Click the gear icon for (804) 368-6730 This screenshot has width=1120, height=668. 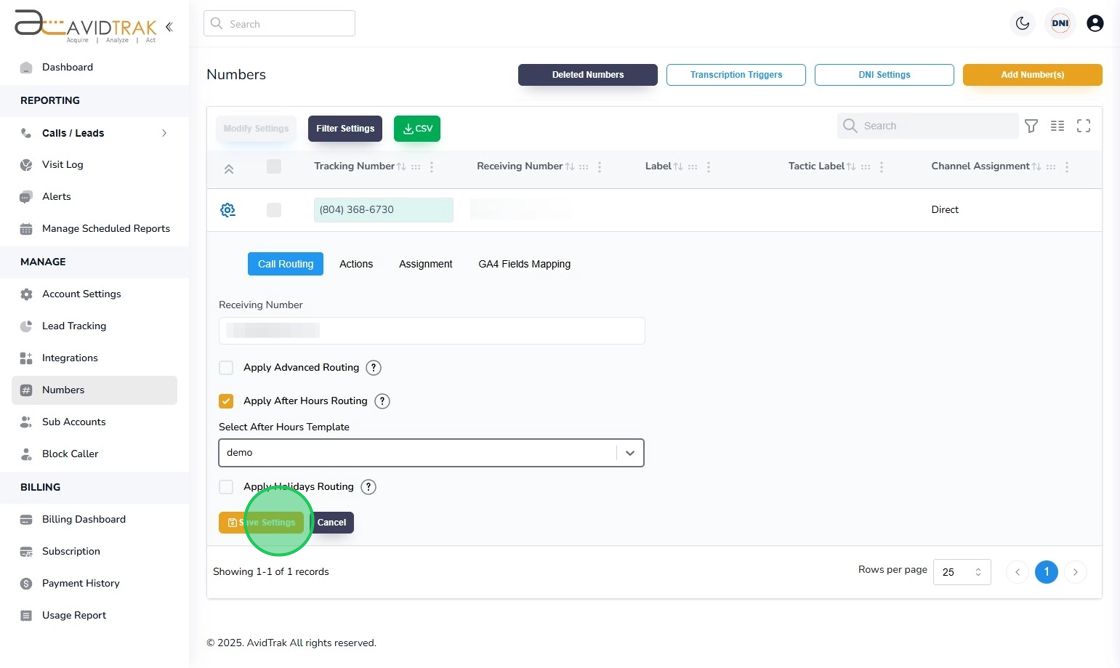pyautogui.click(x=228, y=210)
